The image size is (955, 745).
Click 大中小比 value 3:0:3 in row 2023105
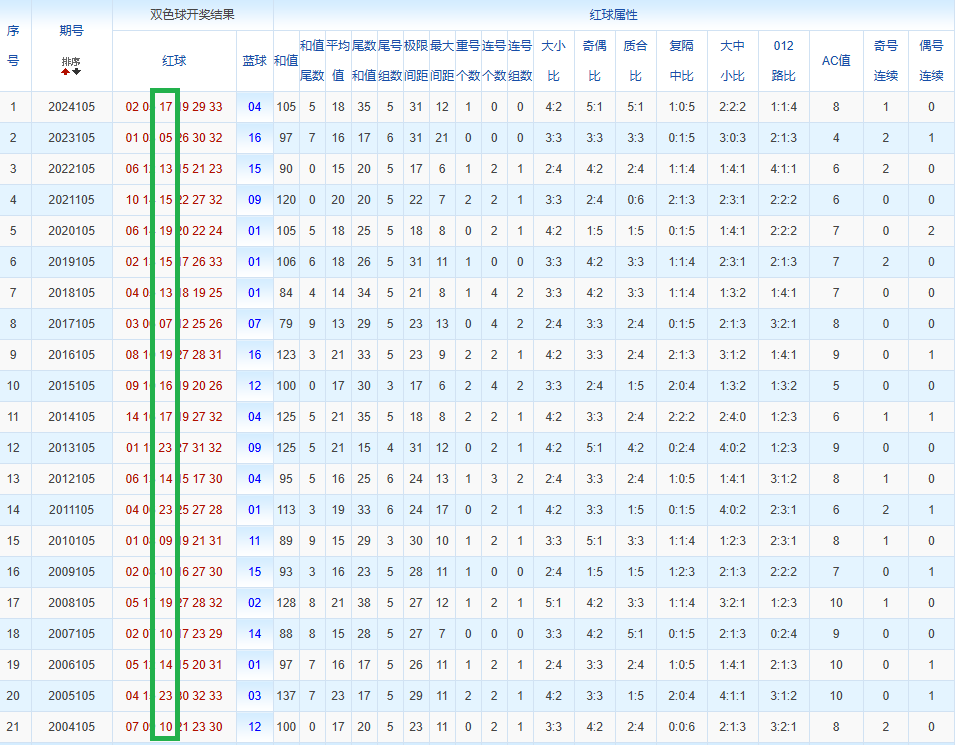pyautogui.click(x=732, y=138)
